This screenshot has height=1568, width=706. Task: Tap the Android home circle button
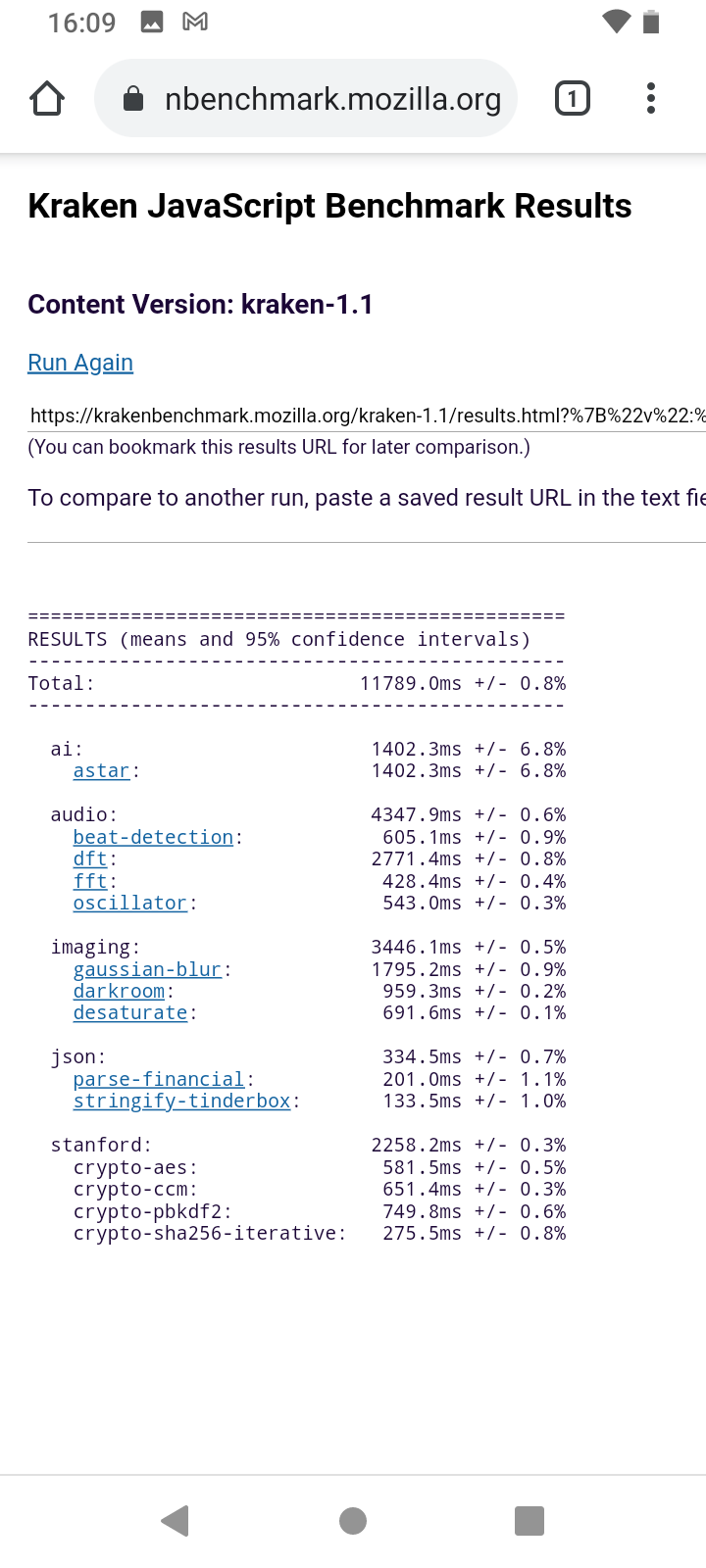pos(353,1521)
